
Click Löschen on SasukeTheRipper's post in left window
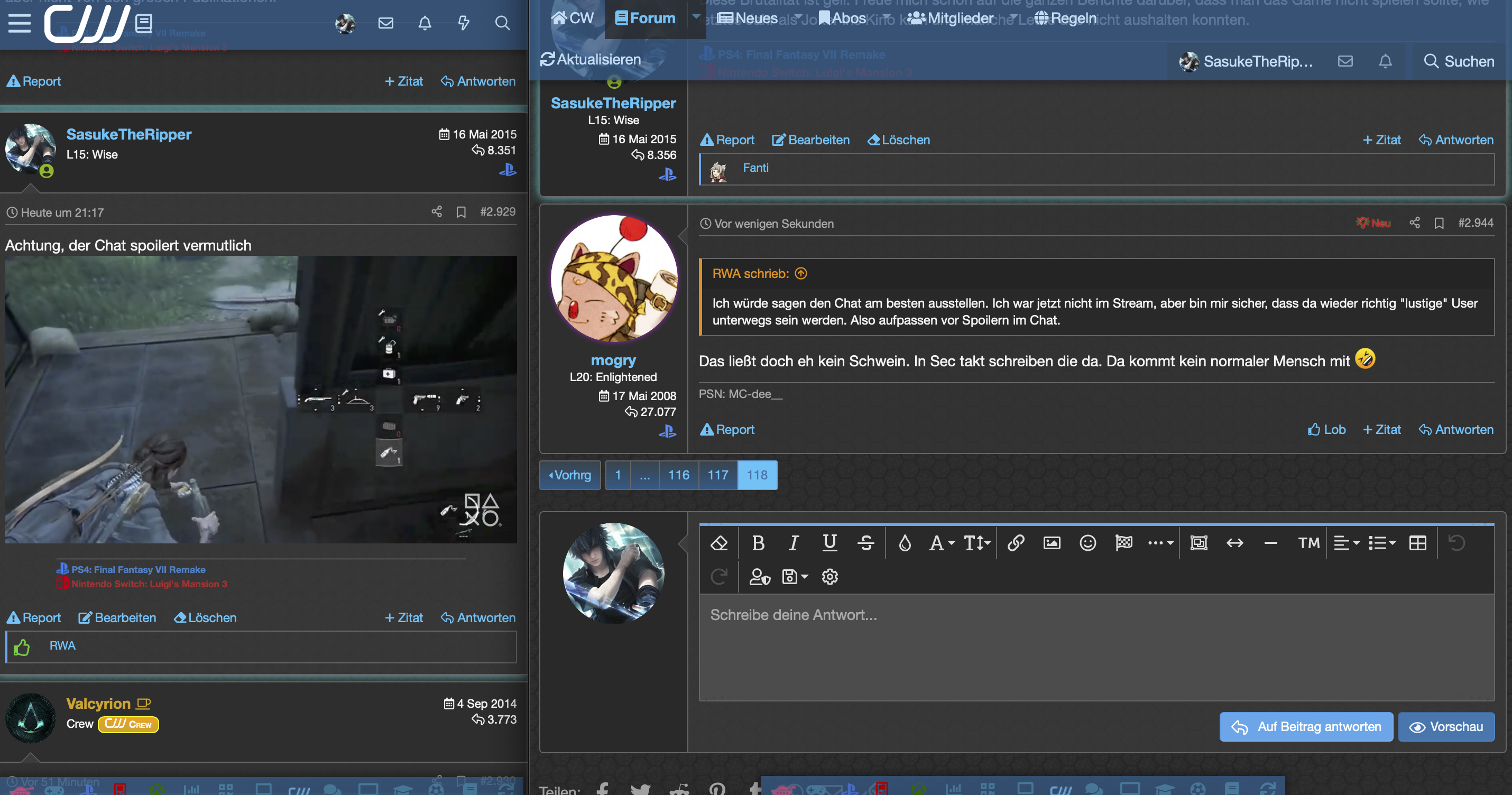[206, 618]
